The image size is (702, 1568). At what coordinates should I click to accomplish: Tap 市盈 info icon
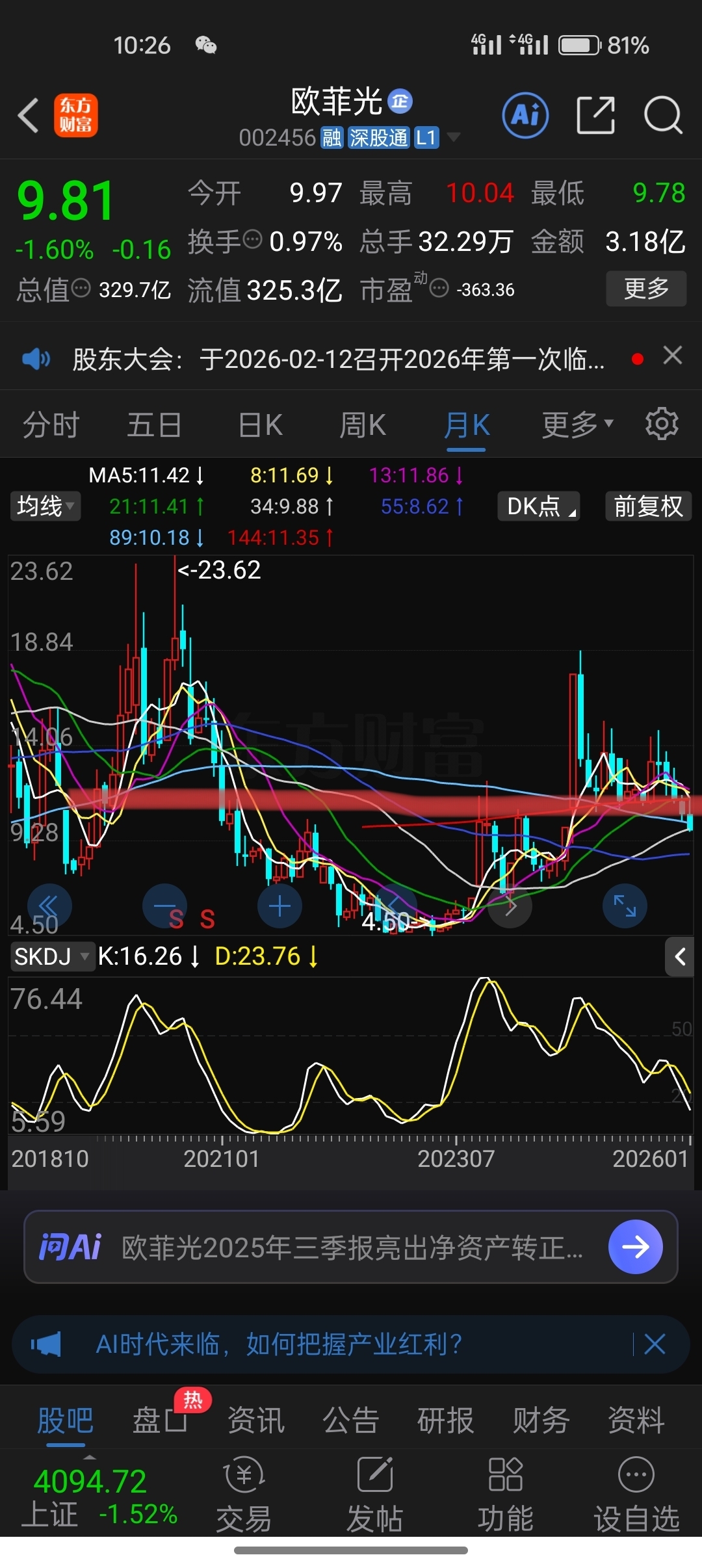(439, 287)
